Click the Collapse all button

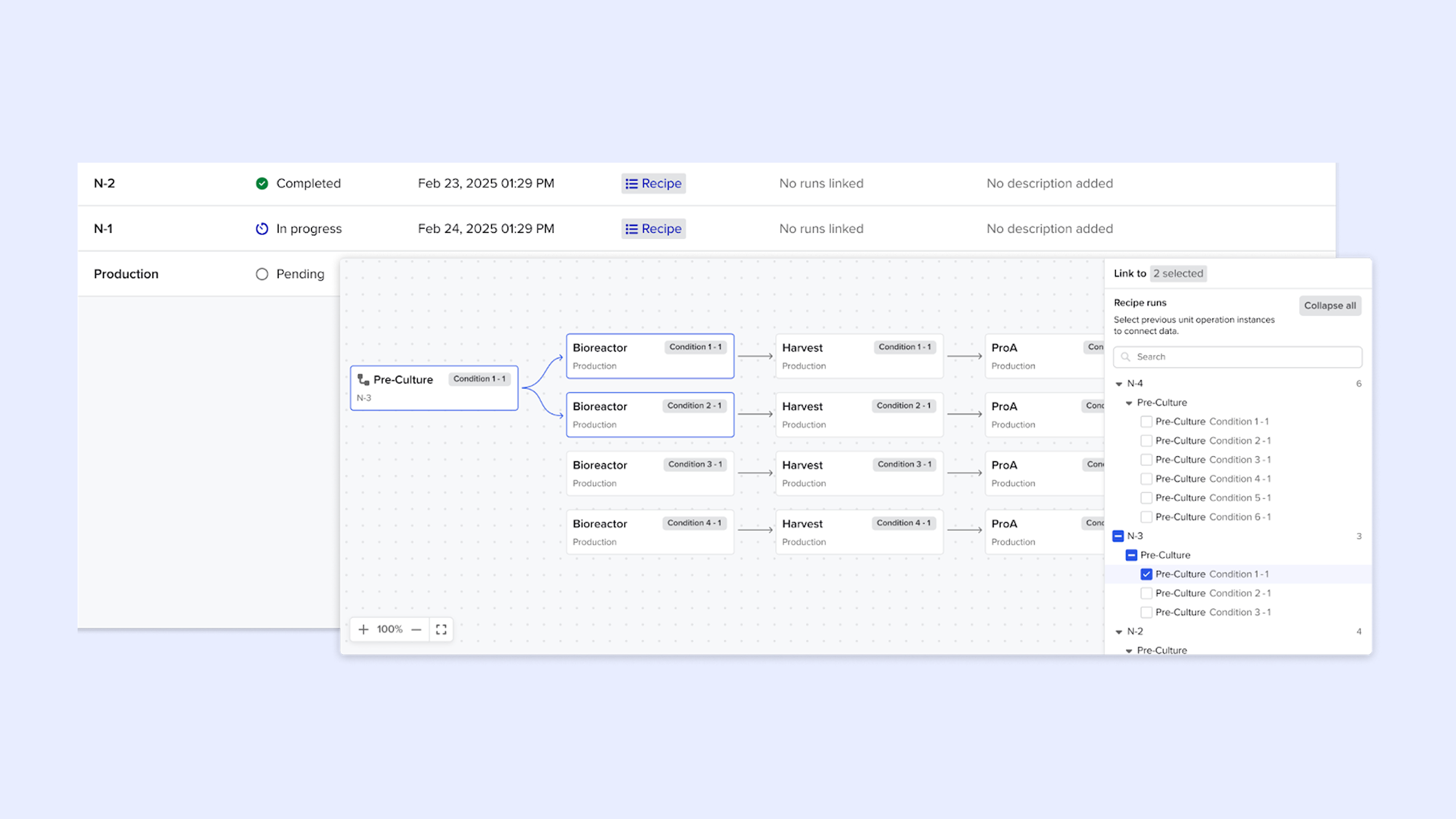click(x=1330, y=306)
